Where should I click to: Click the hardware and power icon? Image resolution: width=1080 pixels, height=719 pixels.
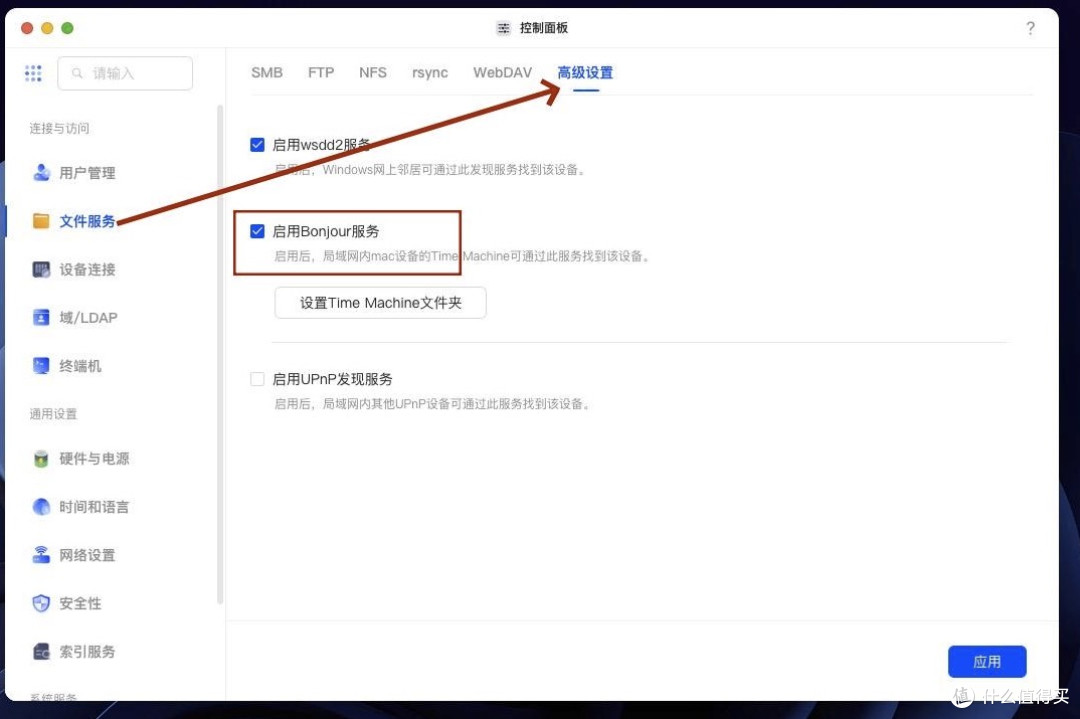[x=41, y=459]
